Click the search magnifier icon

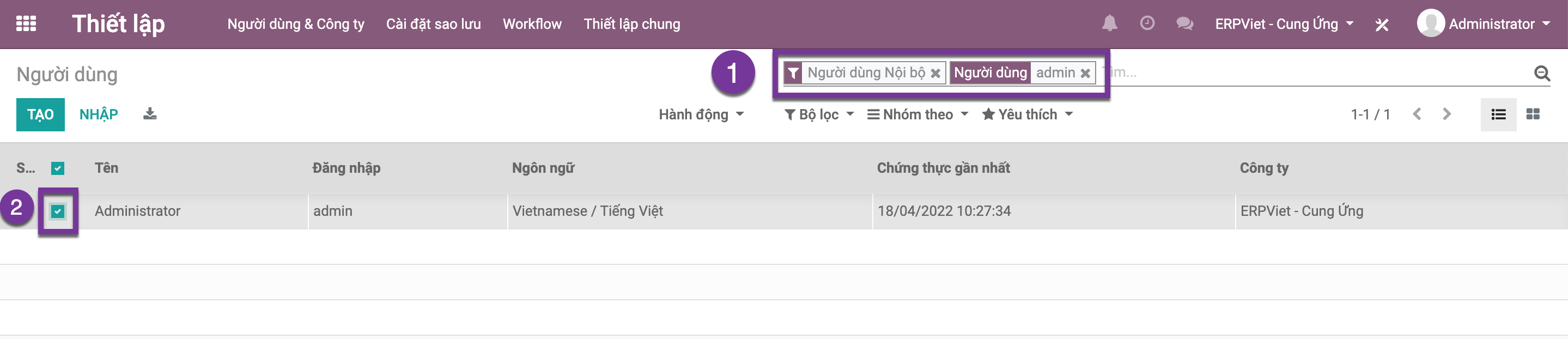pos(1541,73)
